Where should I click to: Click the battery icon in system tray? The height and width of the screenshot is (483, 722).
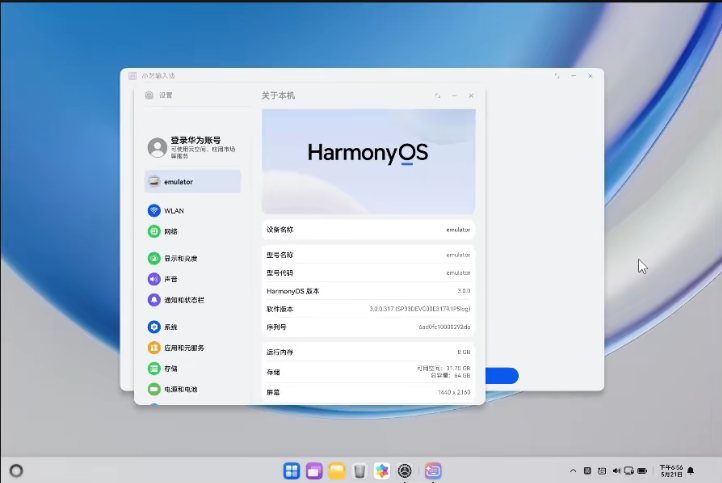coord(642,471)
